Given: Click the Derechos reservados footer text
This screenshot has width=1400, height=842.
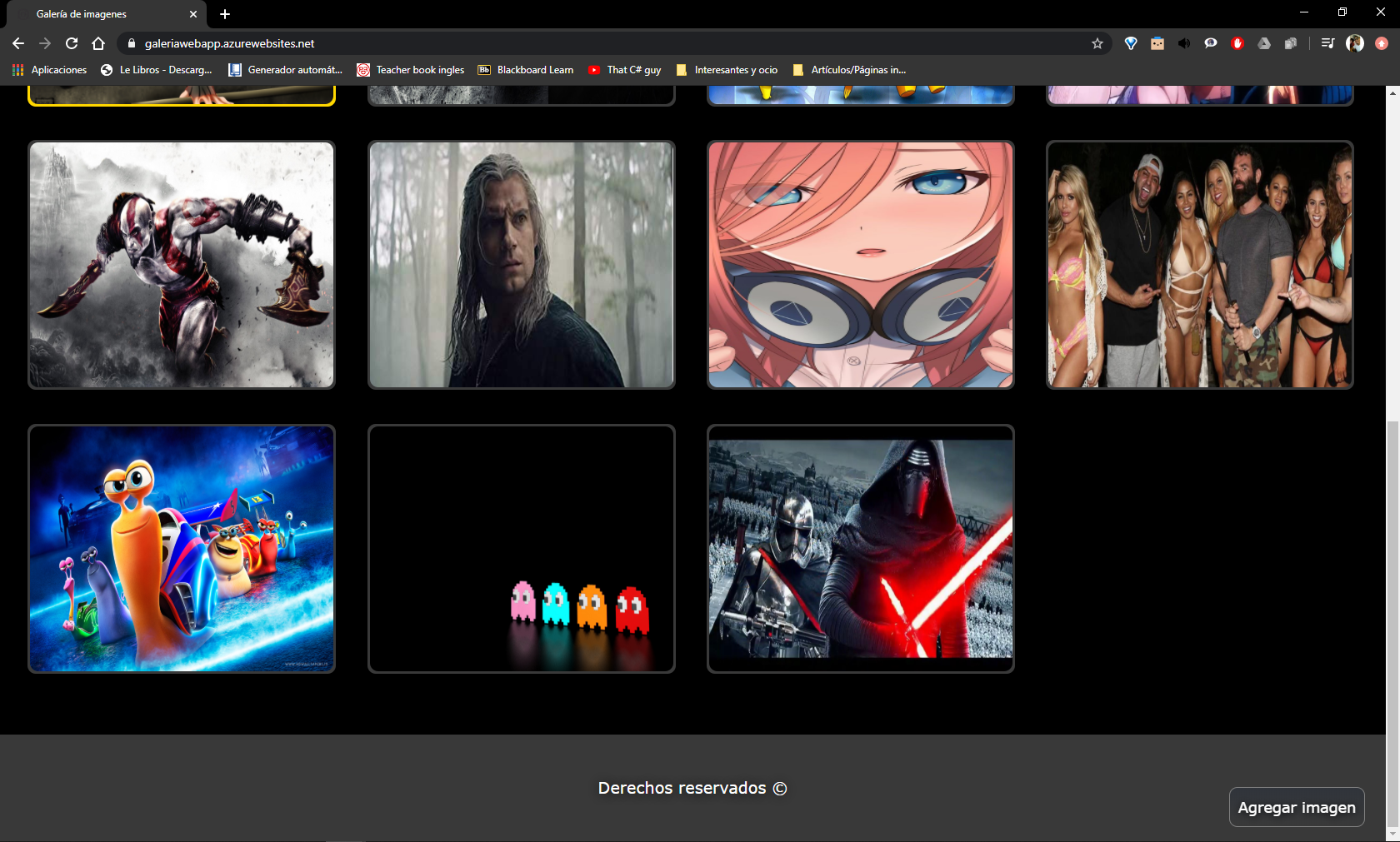Looking at the screenshot, I should (692, 788).
